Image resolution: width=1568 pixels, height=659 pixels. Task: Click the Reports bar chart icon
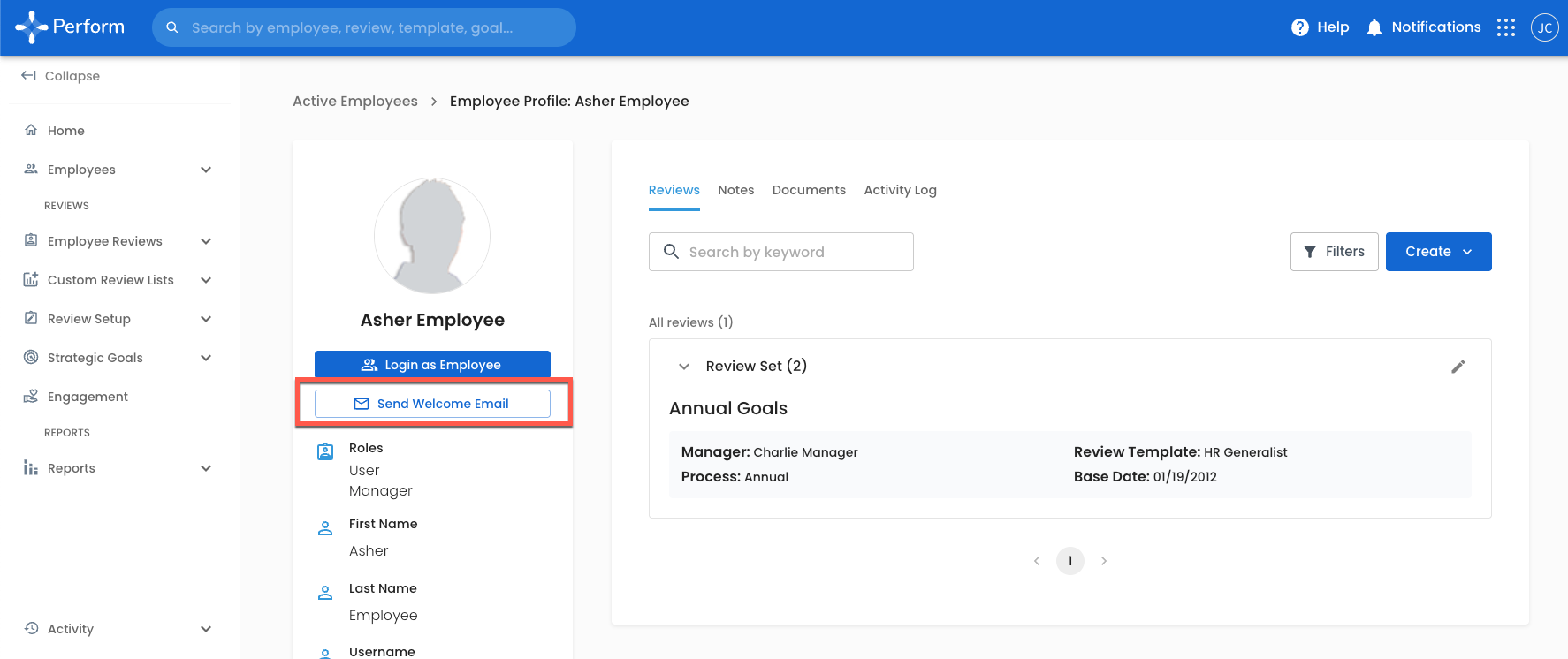pos(31,467)
